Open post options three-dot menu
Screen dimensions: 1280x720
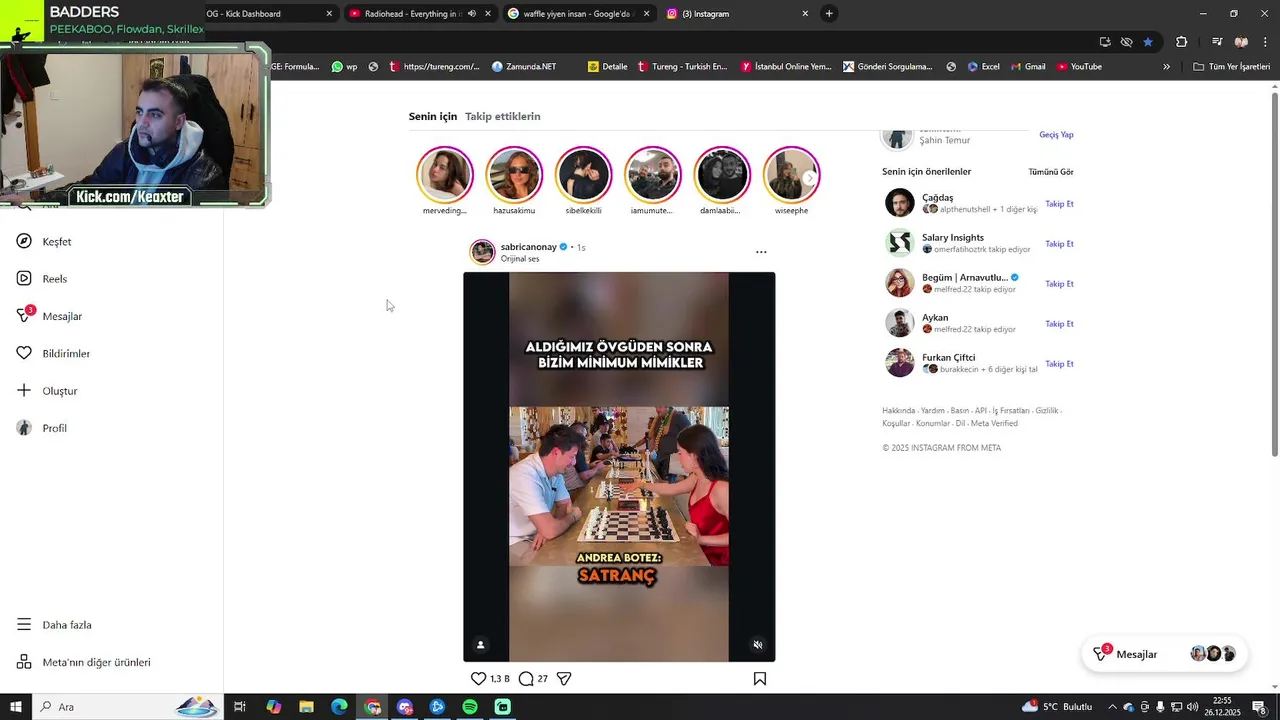[761, 252]
